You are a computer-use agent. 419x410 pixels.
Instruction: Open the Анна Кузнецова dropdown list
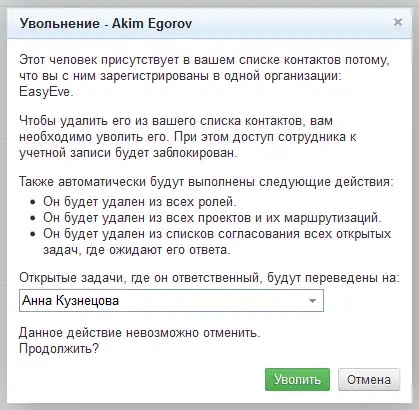click(171, 301)
